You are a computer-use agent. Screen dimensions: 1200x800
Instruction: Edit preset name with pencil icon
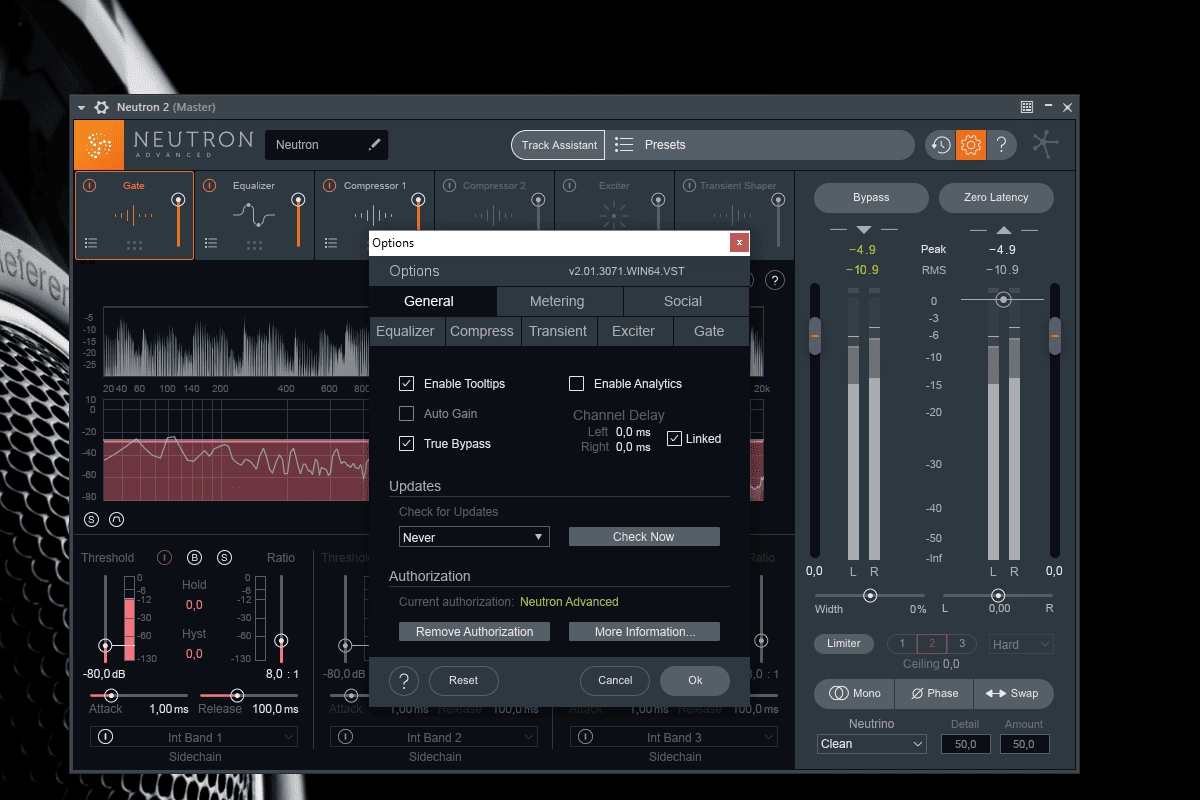tap(375, 145)
